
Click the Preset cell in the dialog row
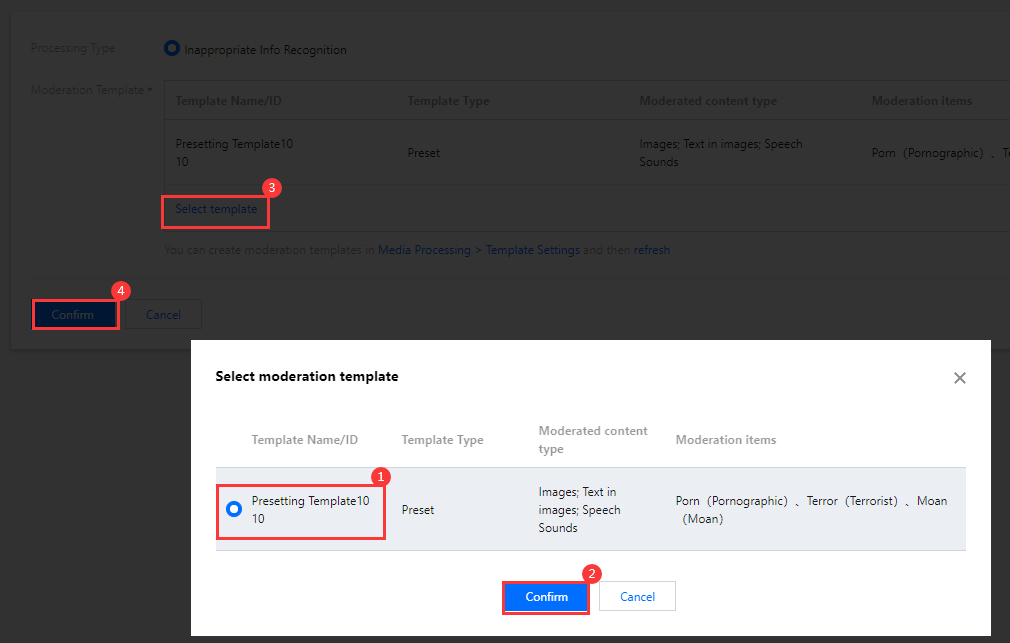pos(418,509)
